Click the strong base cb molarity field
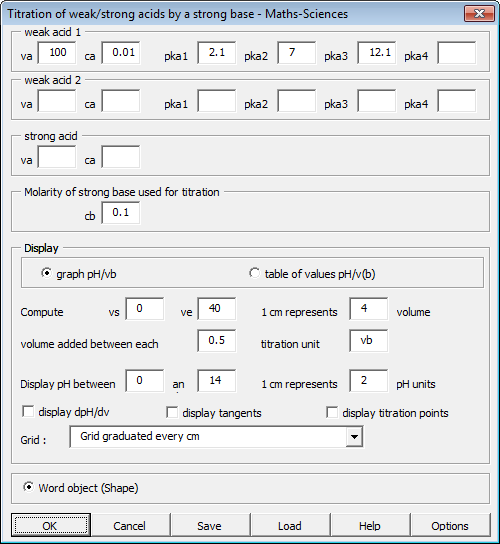The width and height of the screenshot is (500, 544). [x=121, y=213]
